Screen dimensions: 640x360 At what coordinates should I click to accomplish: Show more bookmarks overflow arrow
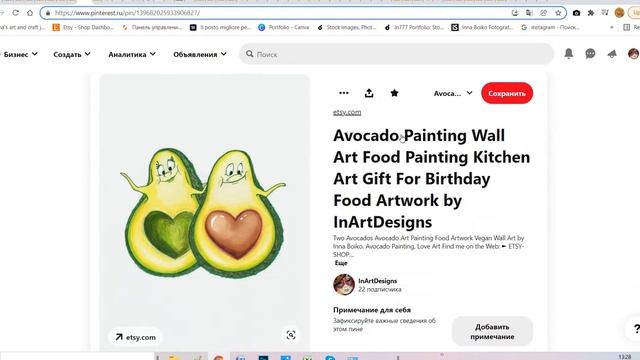click(x=611, y=27)
